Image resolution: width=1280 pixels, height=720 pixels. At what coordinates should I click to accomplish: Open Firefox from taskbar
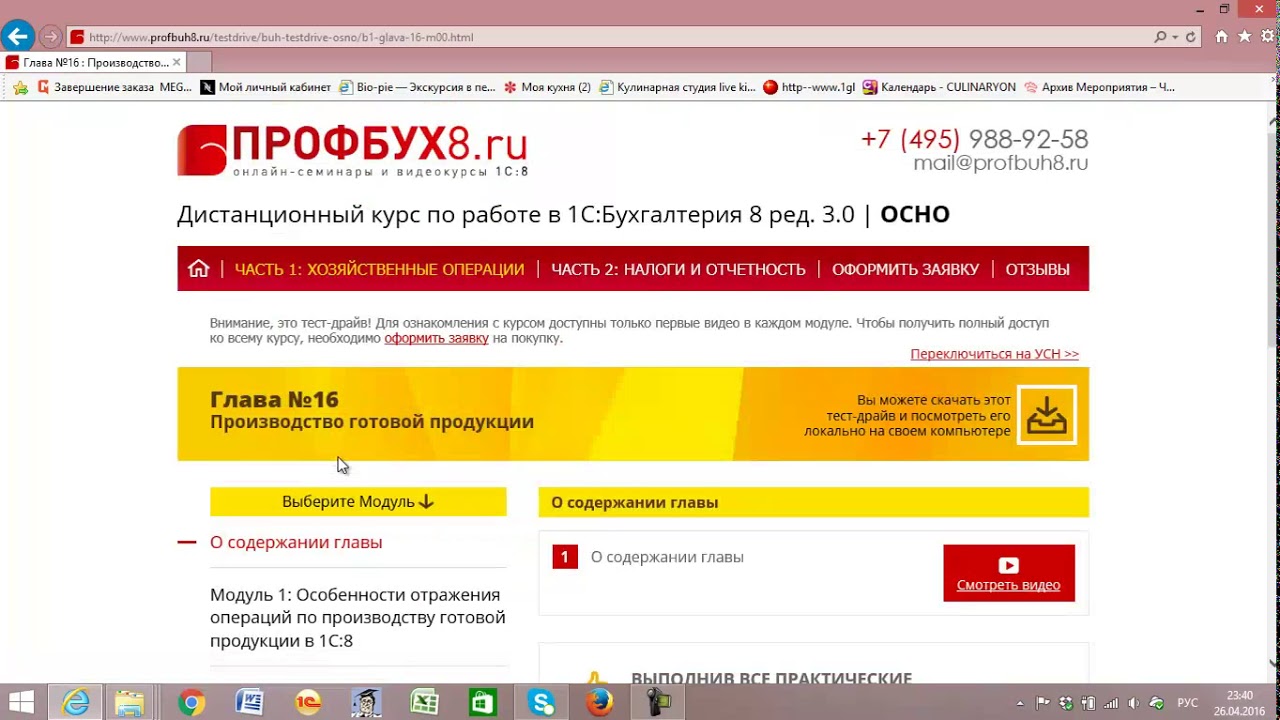(600, 703)
